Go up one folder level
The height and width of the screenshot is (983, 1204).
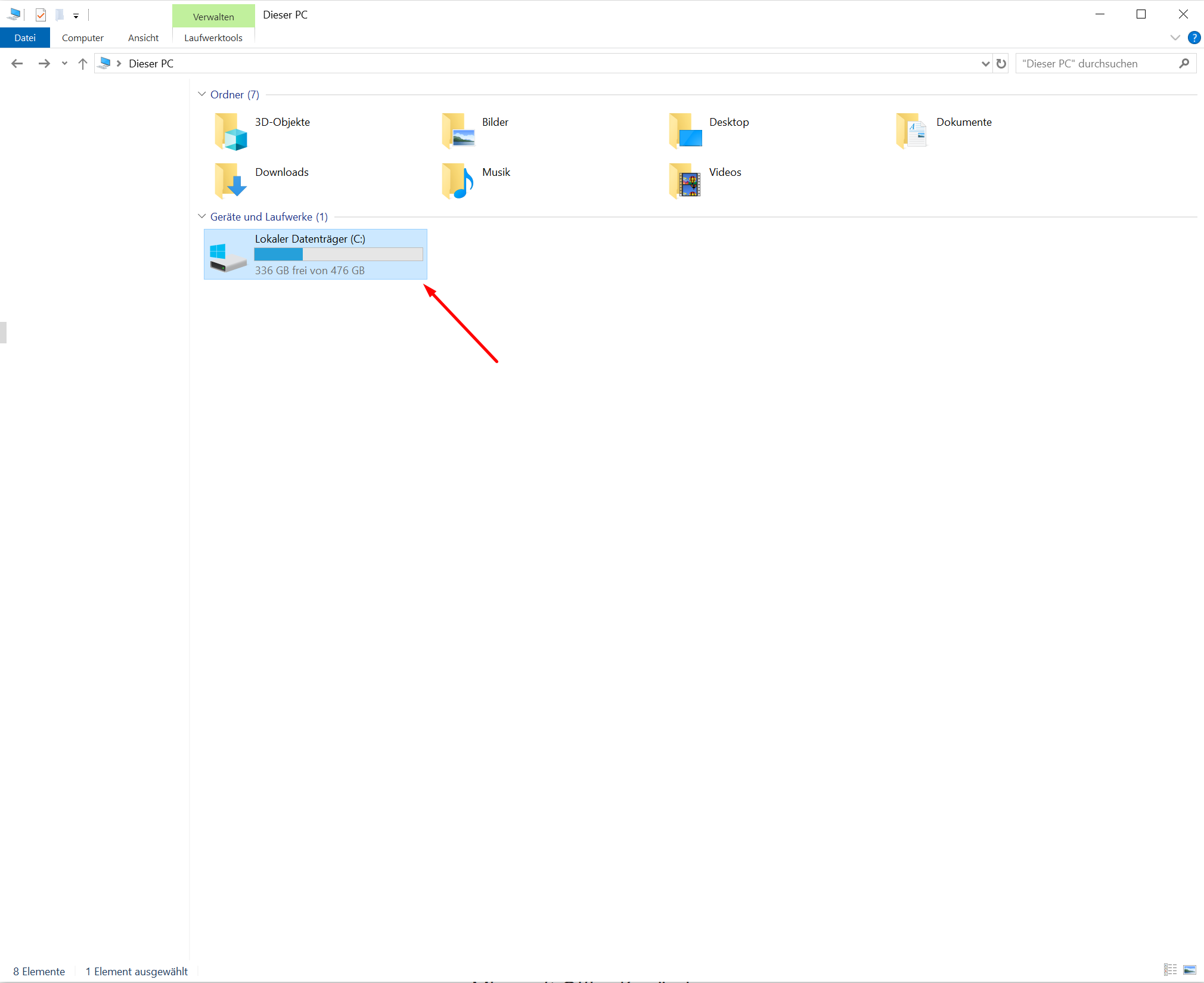pos(82,63)
